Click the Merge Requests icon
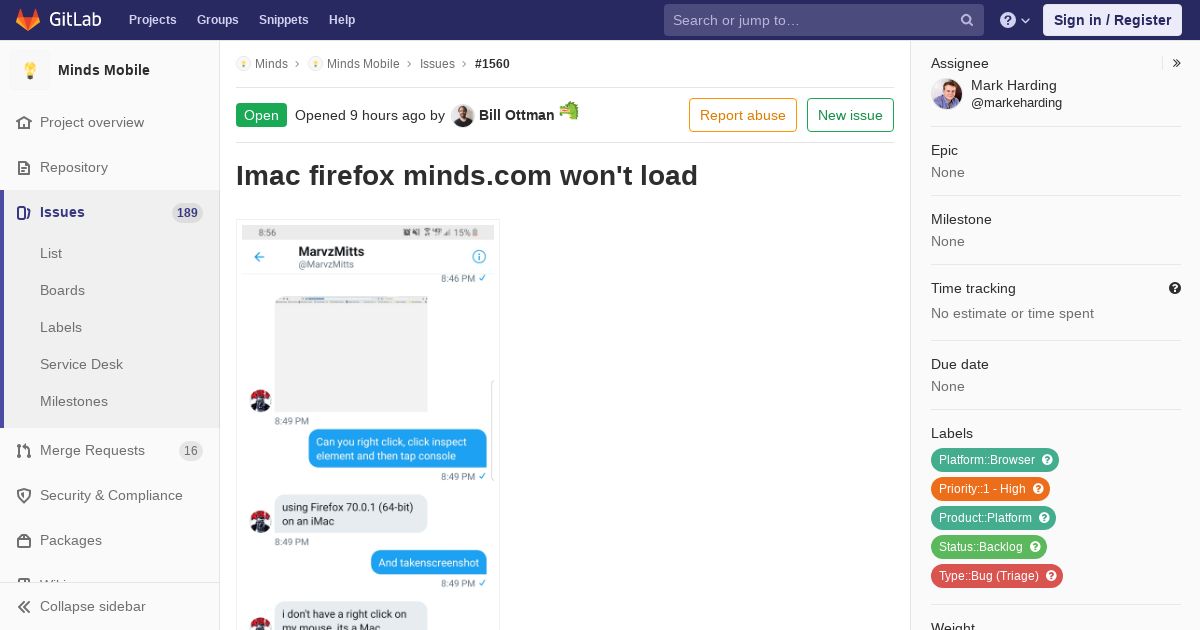Image resolution: width=1200 pixels, height=630 pixels. coord(24,450)
